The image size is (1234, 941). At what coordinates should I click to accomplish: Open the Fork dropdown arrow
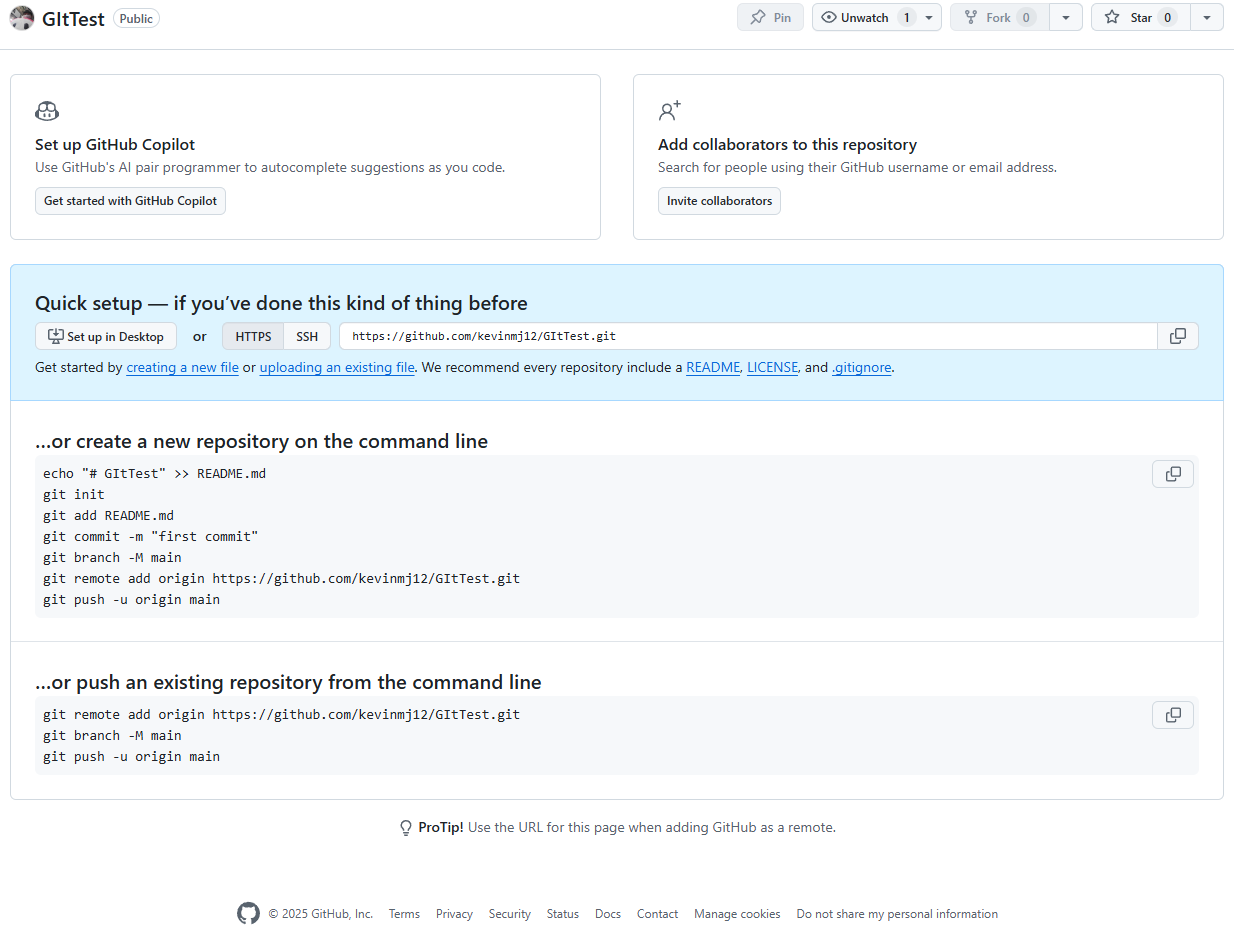pos(1066,18)
